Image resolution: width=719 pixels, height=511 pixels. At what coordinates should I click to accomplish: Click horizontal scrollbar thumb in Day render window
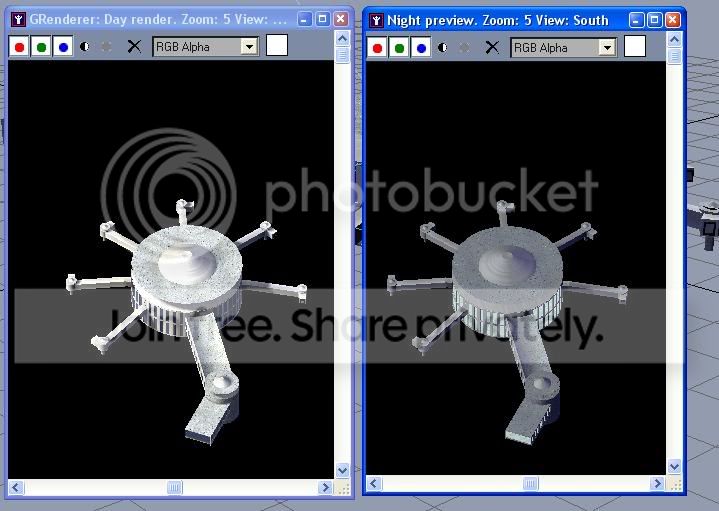[174, 487]
